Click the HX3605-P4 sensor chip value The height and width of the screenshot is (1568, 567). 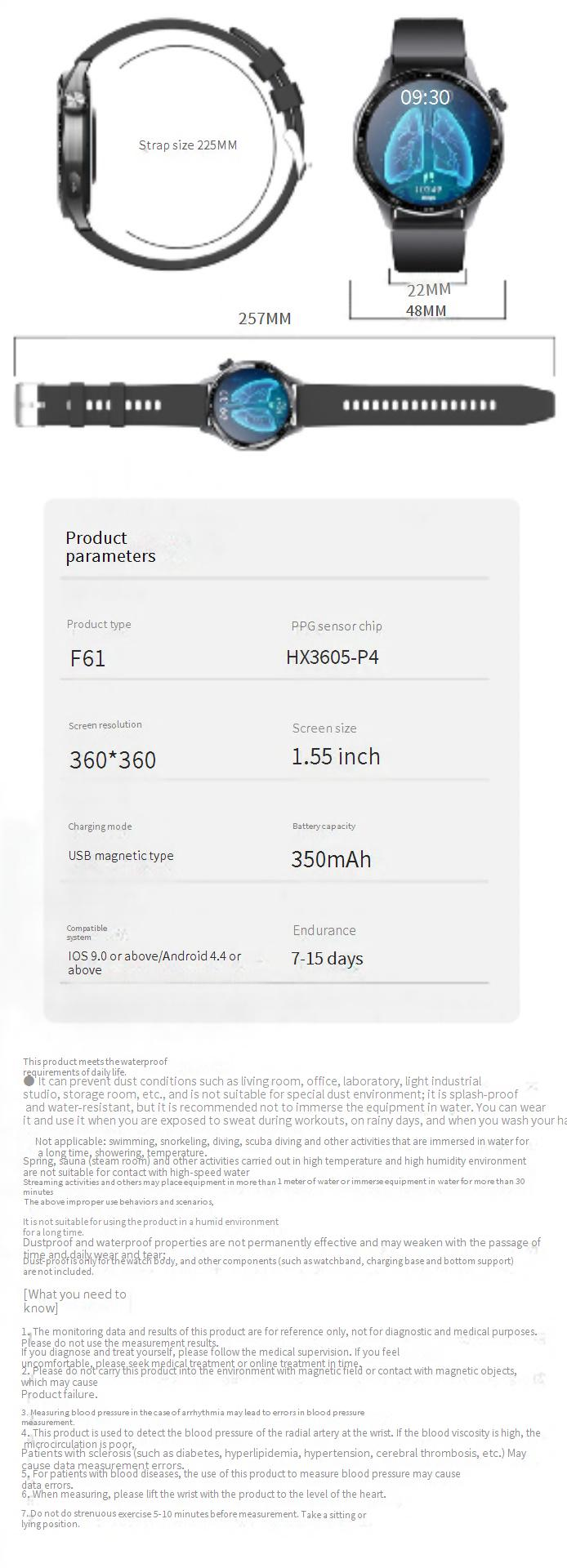[333, 657]
